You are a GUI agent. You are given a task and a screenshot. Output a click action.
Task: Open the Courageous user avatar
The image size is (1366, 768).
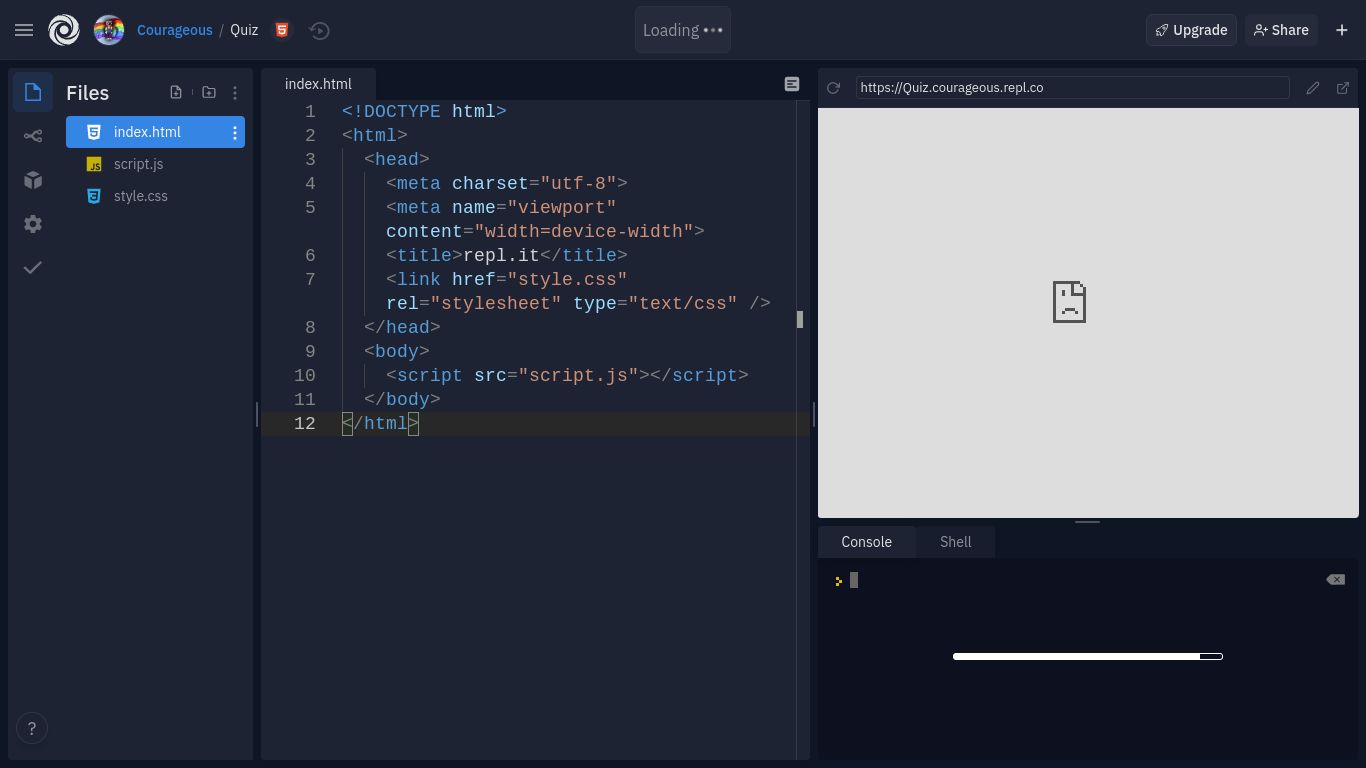point(109,30)
